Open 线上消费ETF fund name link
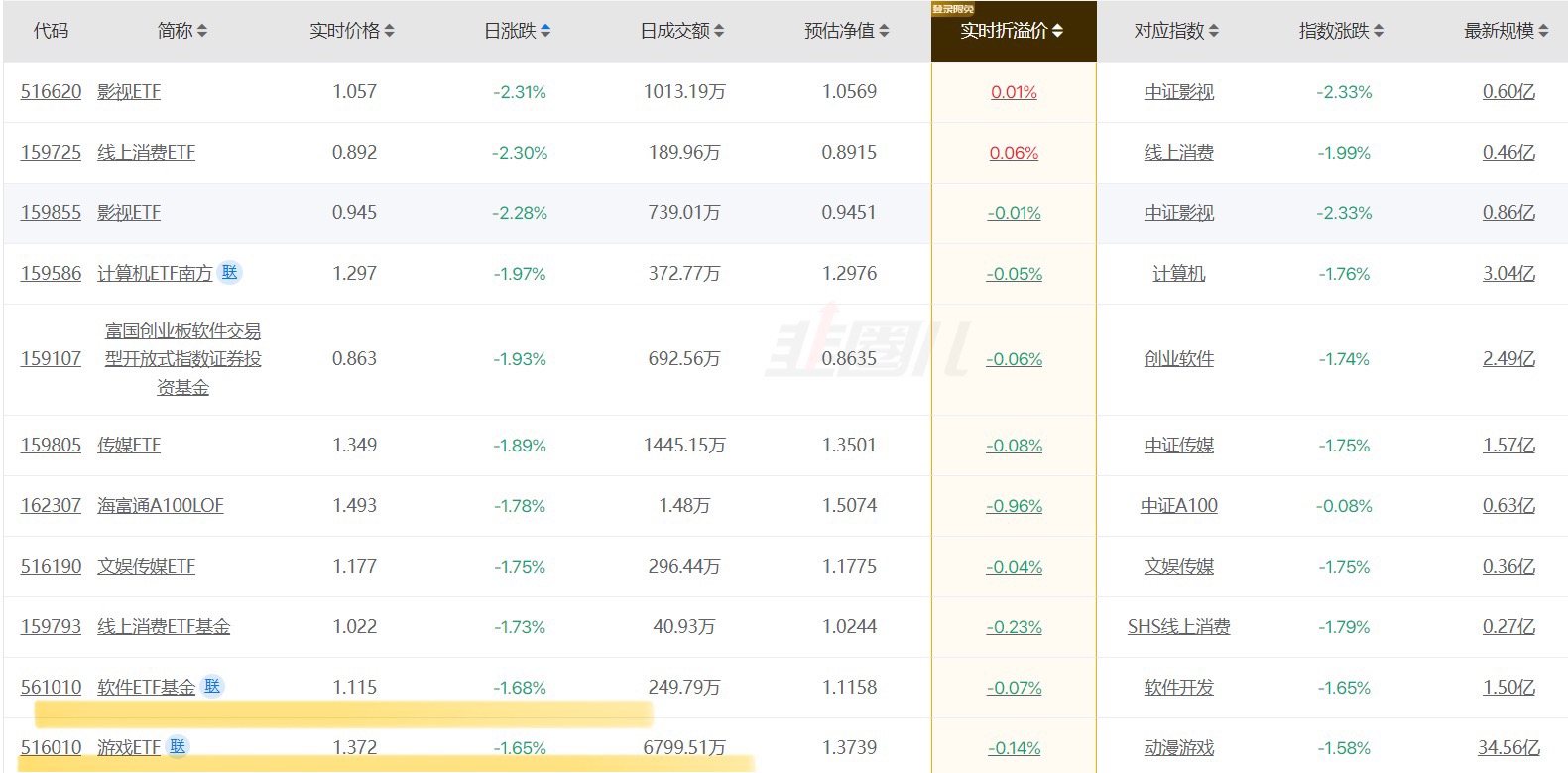 146,153
